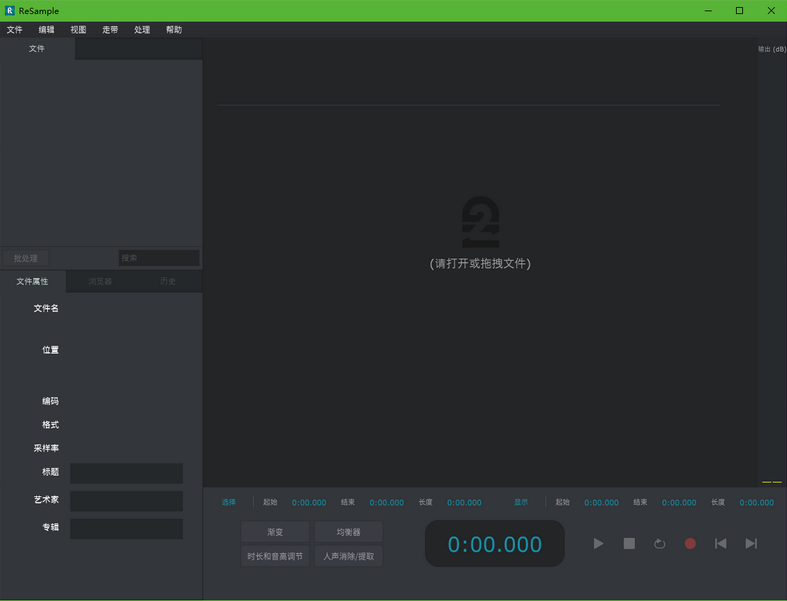Focus the 搜索 search field
Viewport: 787px width, 601px height.
pyautogui.click(x=159, y=258)
